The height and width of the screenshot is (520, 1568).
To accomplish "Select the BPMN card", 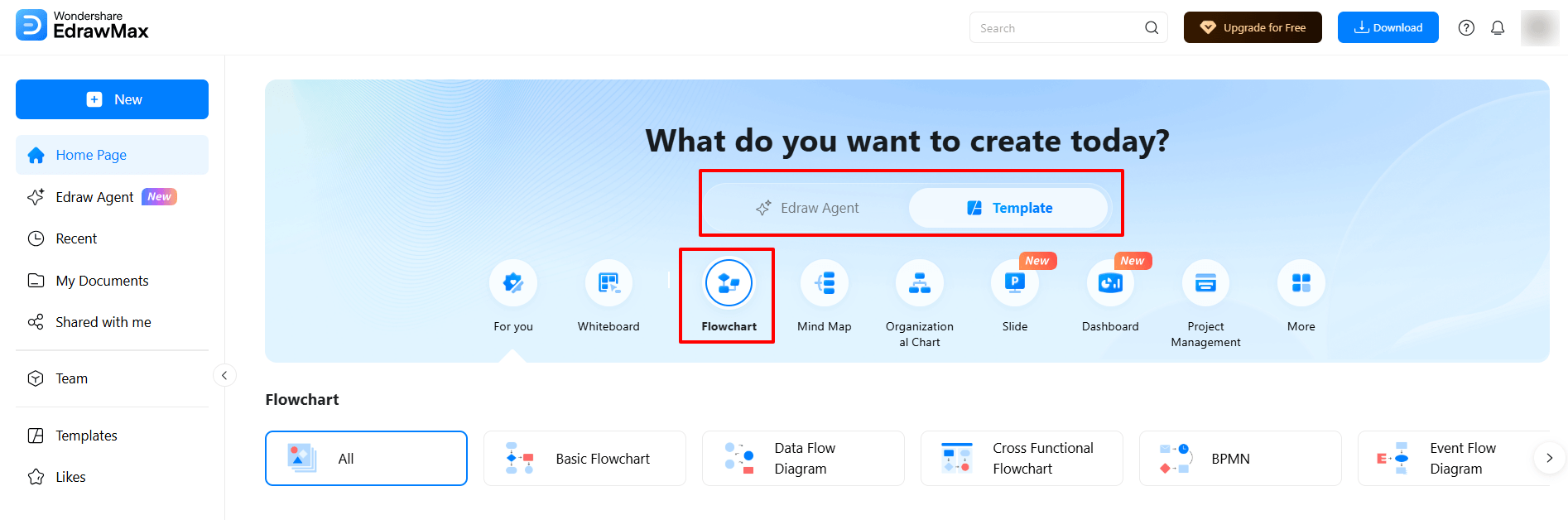I will [x=1240, y=458].
